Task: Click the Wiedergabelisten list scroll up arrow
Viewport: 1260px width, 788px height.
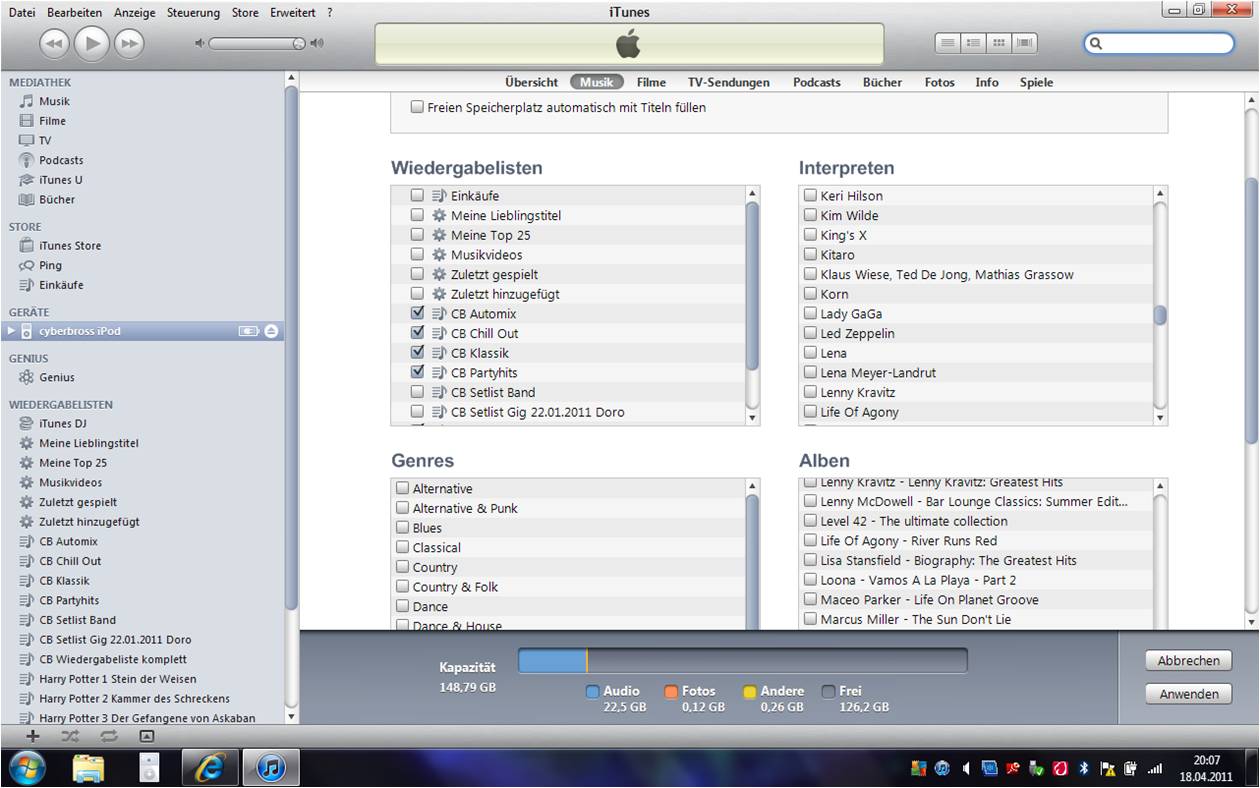Action: [752, 194]
